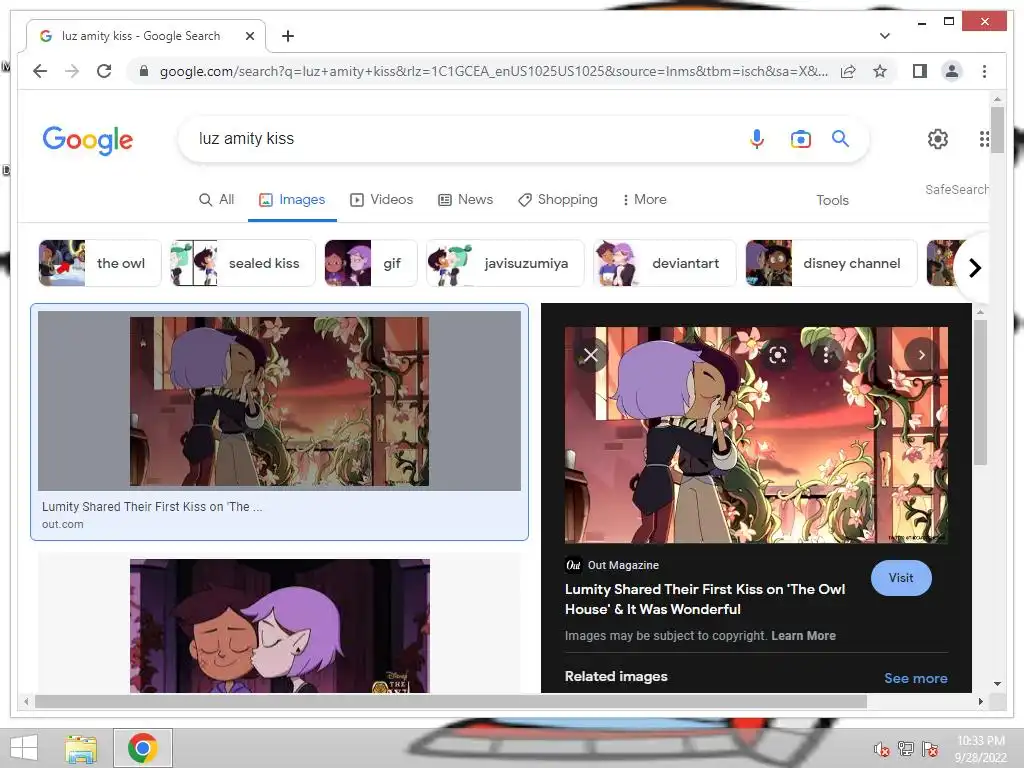Click the muted volume tray icon

881,749
